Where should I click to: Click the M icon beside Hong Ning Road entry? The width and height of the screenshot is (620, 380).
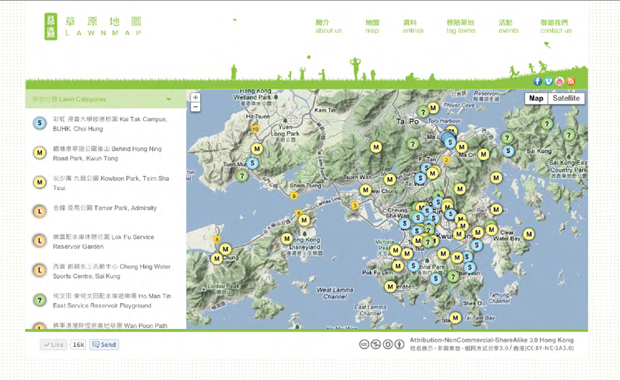[x=40, y=153]
